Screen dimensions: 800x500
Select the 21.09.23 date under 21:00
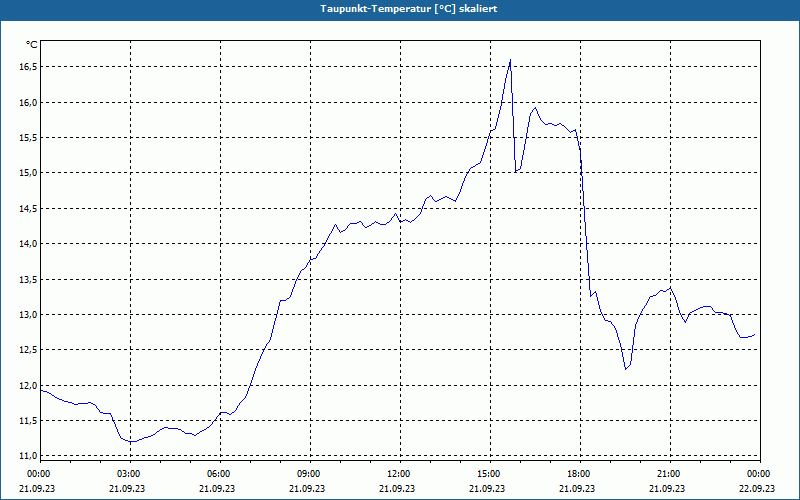pos(667,488)
